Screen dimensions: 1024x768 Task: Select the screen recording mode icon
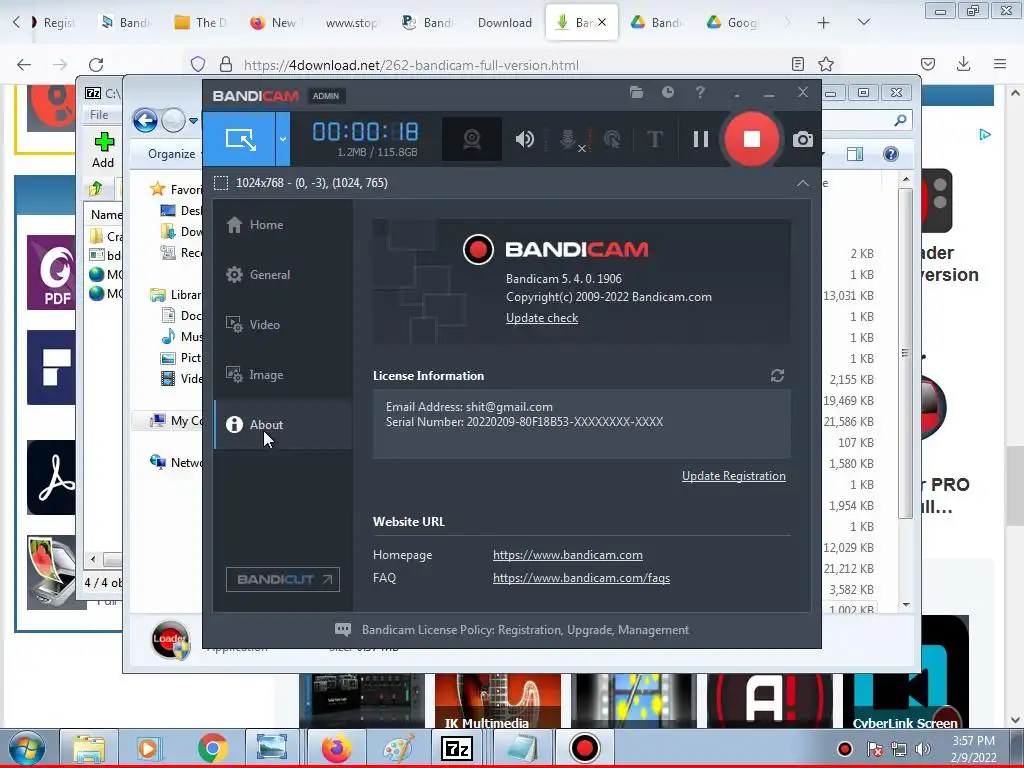240,139
